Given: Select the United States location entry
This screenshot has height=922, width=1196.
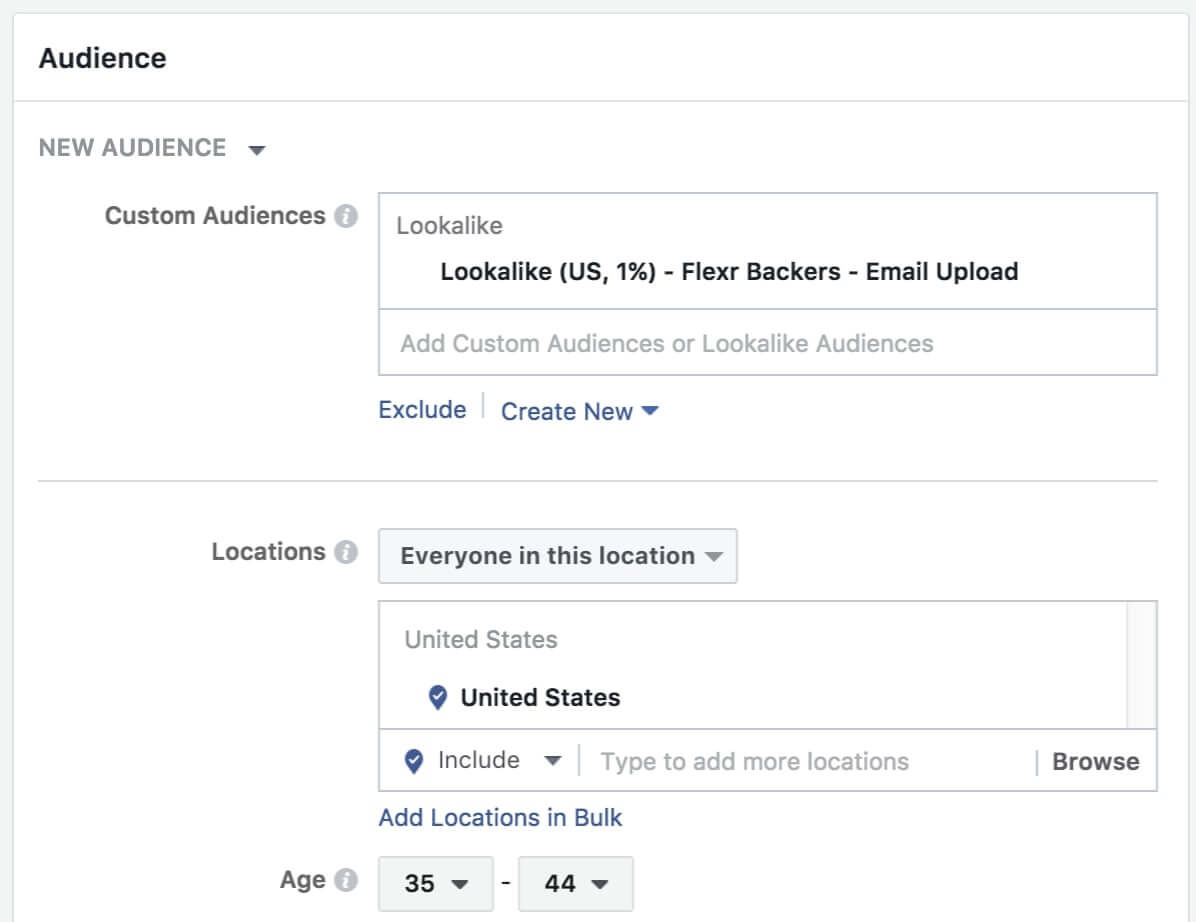Looking at the screenshot, I should 539,698.
